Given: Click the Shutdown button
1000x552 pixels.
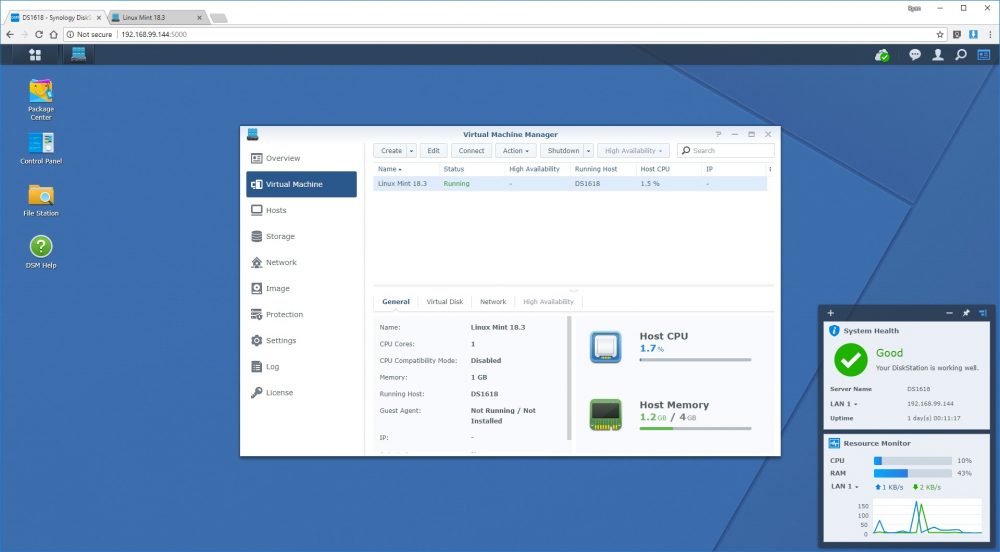Looking at the screenshot, I should pos(563,151).
